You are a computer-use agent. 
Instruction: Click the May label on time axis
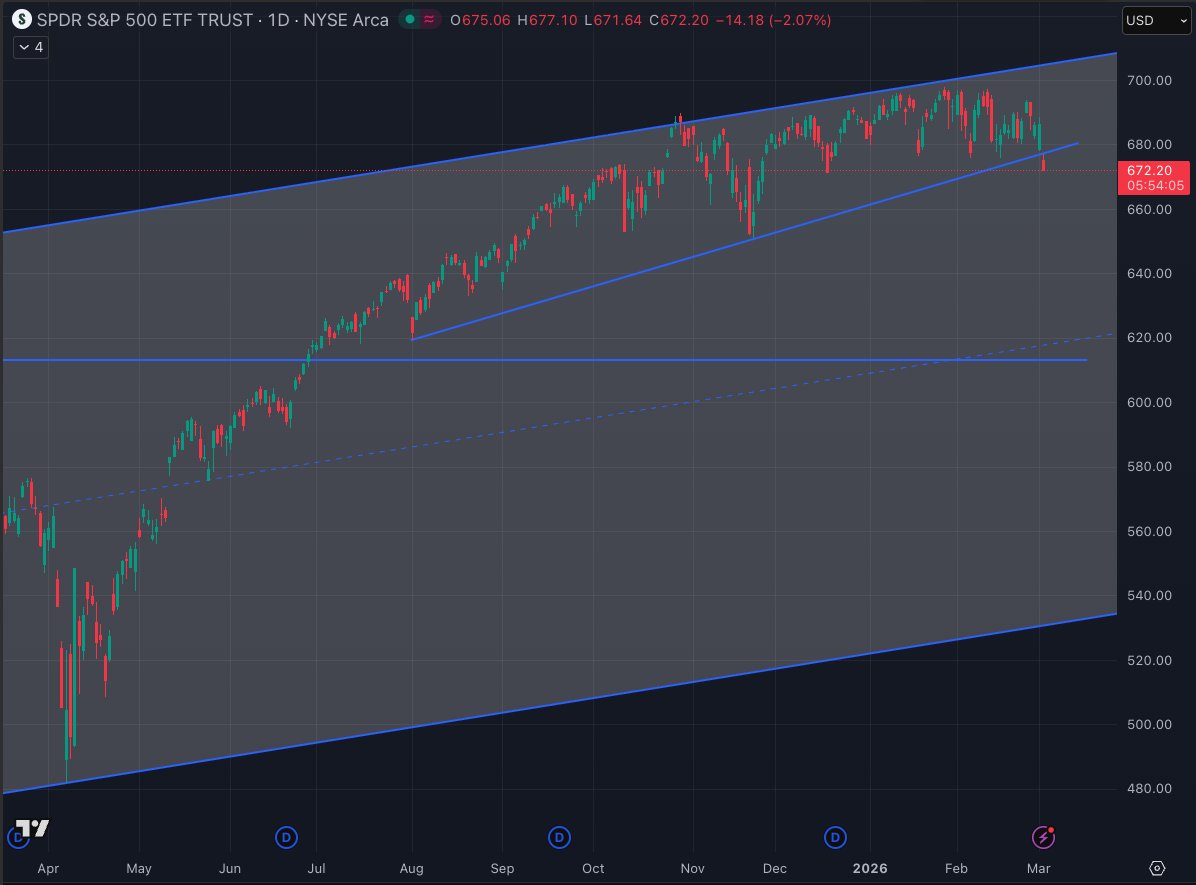(139, 868)
